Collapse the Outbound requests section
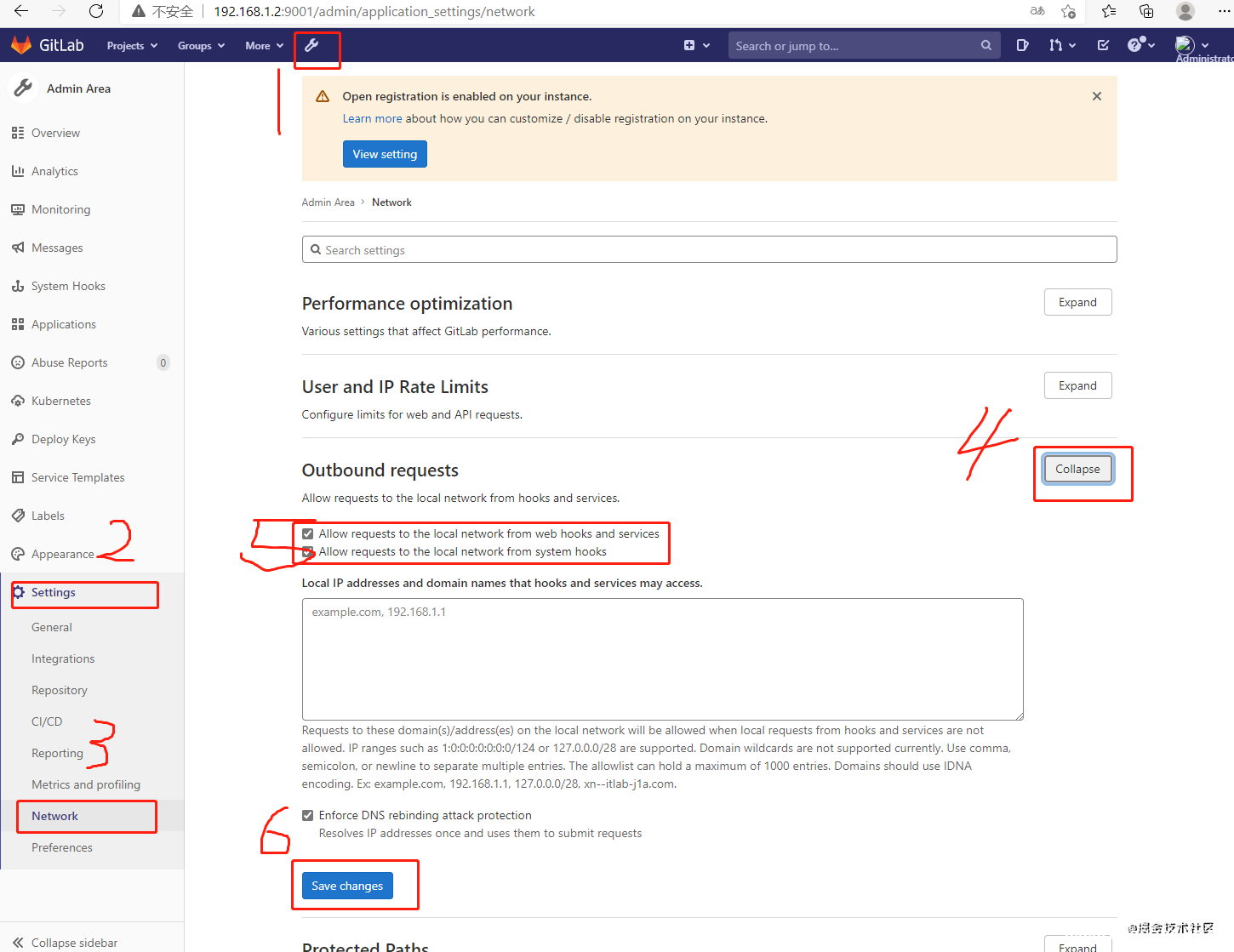The height and width of the screenshot is (952, 1234). point(1077,469)
